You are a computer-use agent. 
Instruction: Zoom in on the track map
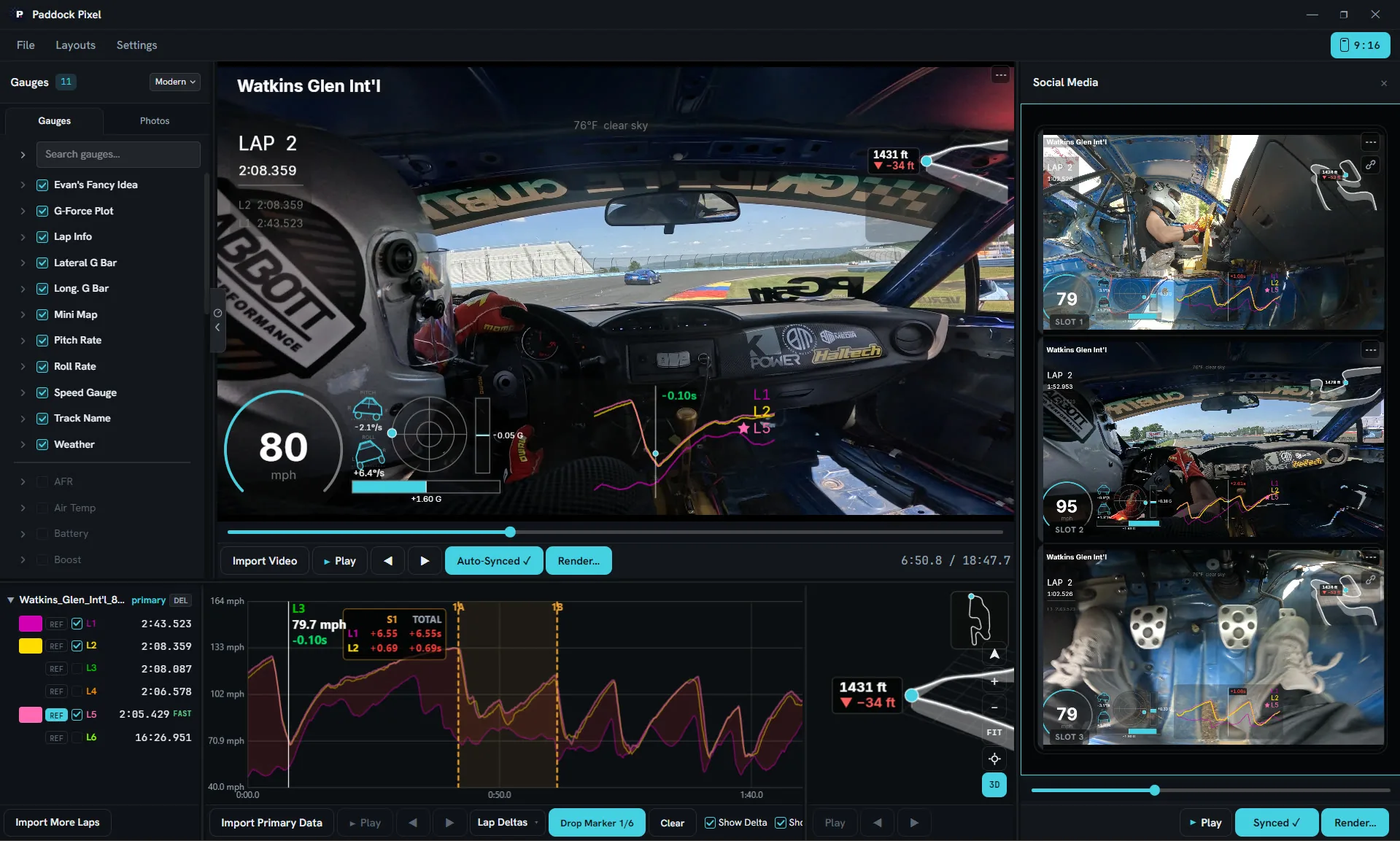pos(994,681)
